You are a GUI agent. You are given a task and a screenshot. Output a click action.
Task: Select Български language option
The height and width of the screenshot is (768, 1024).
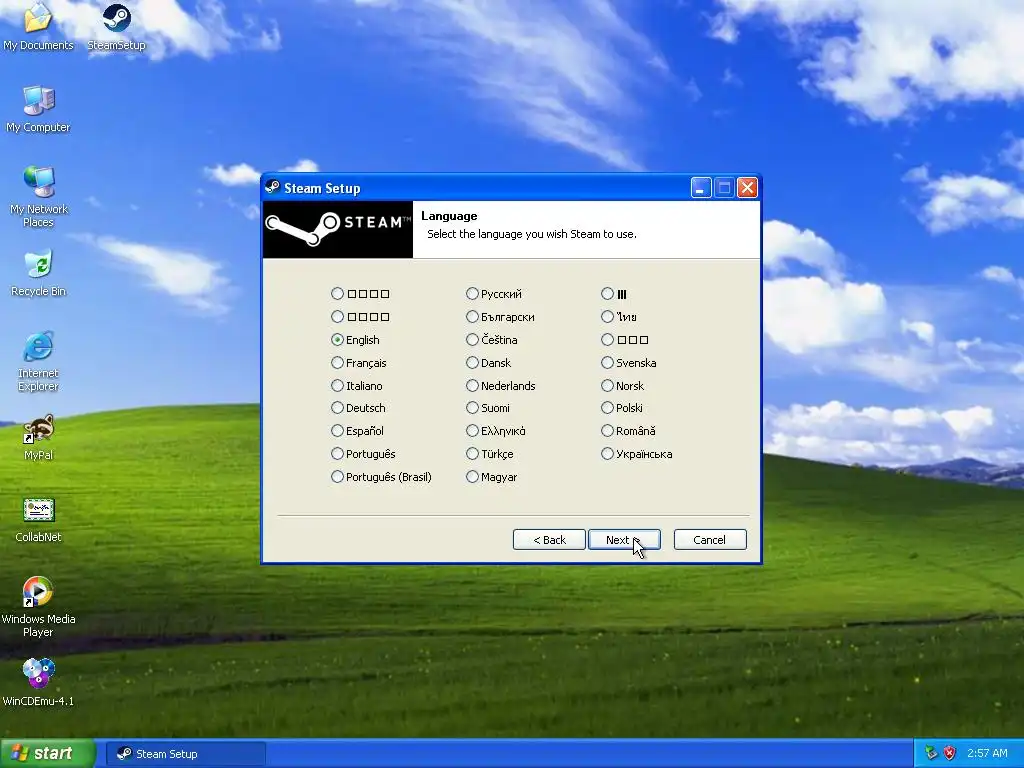click(x=500, y=317)
